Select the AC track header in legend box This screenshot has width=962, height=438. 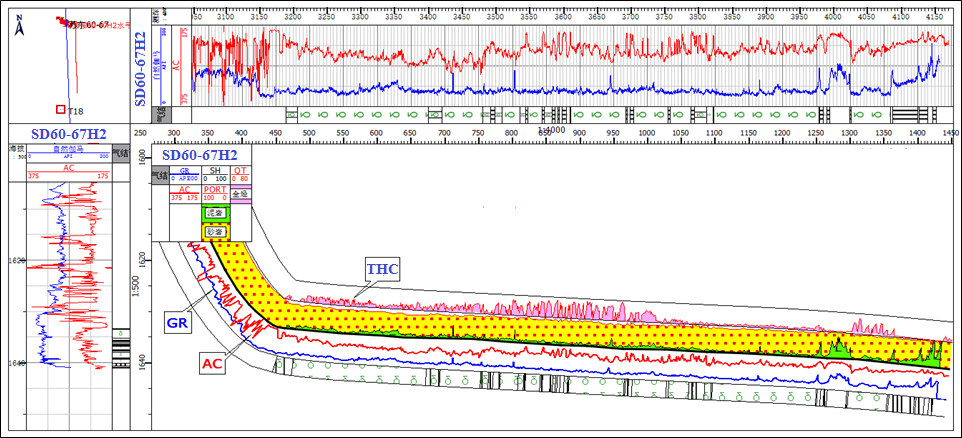(184, 194)
